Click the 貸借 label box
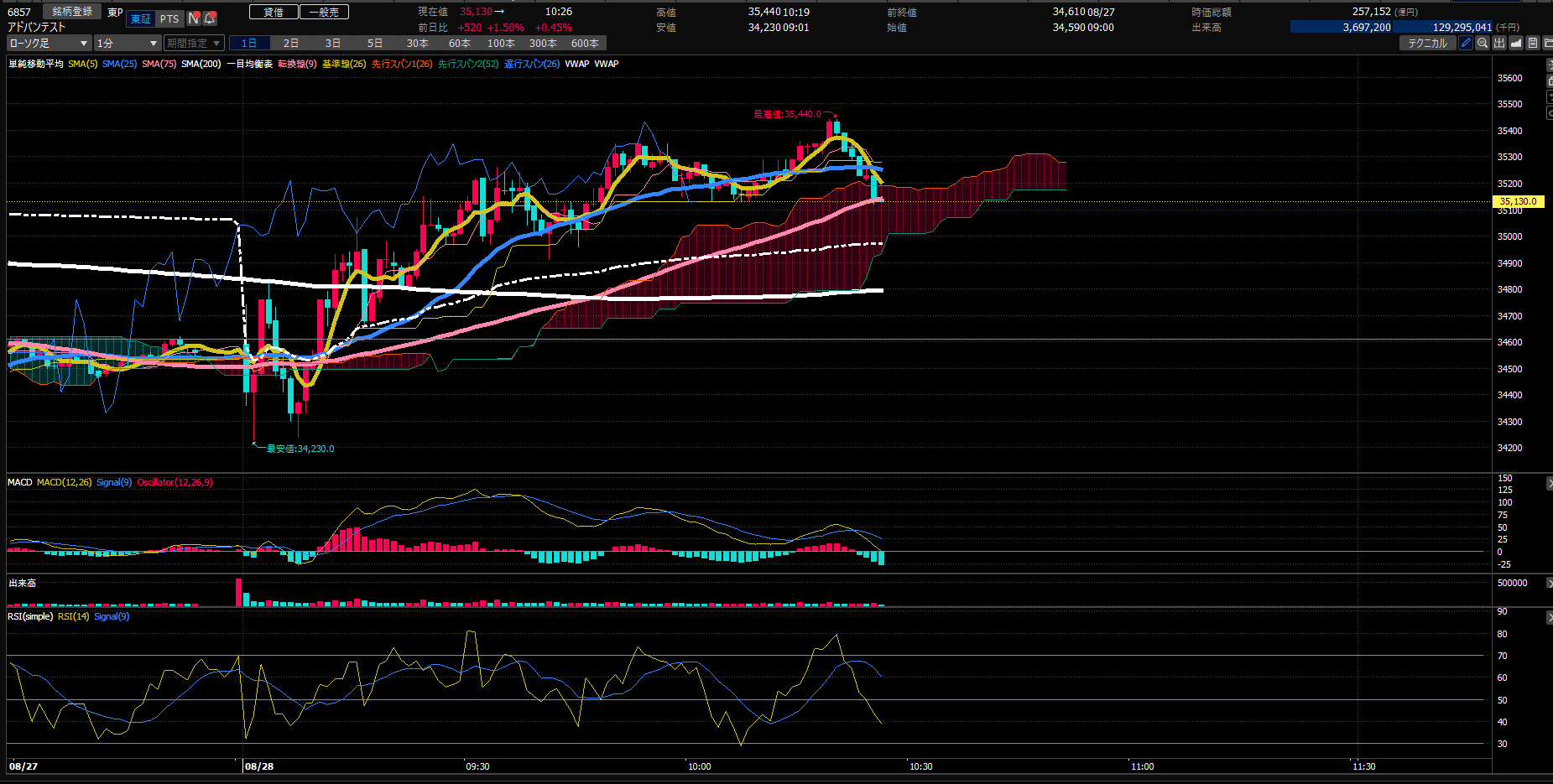This screenshot has height=784, width=1553. pos(274,12)
